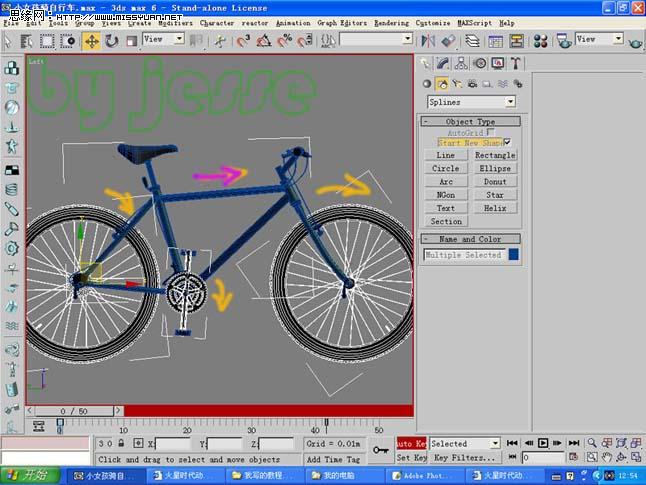Switch to Modify panel tab
646x485 pixels.
coord(443,63)
